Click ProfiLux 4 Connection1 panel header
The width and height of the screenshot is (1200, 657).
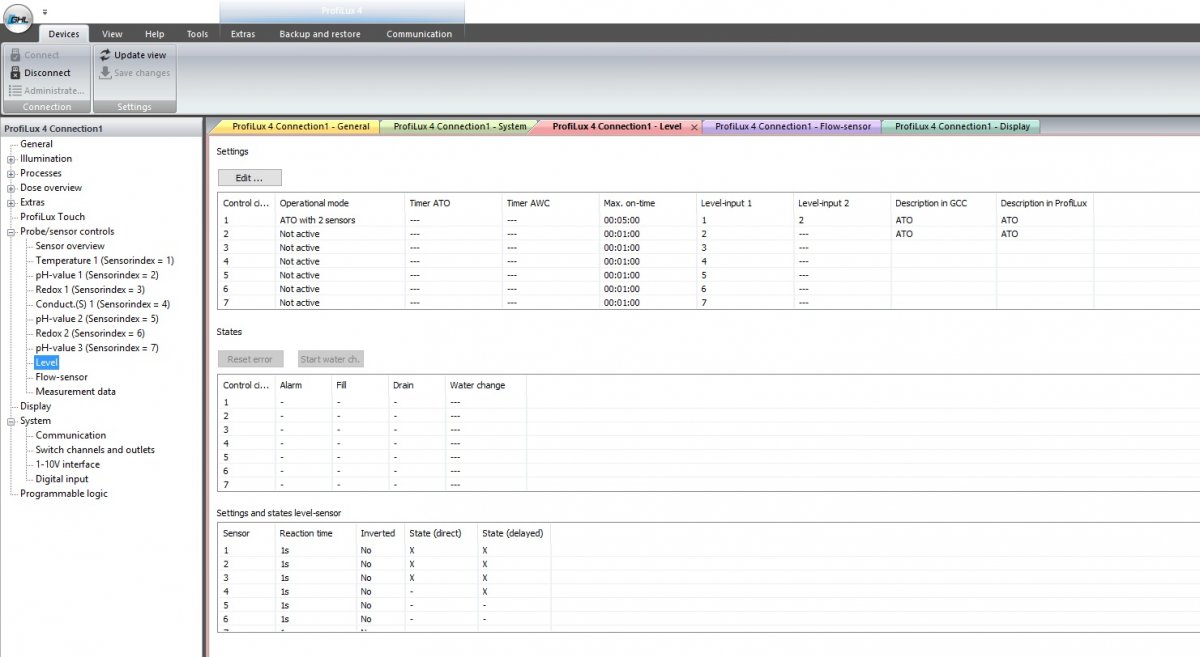pos(101,129)
